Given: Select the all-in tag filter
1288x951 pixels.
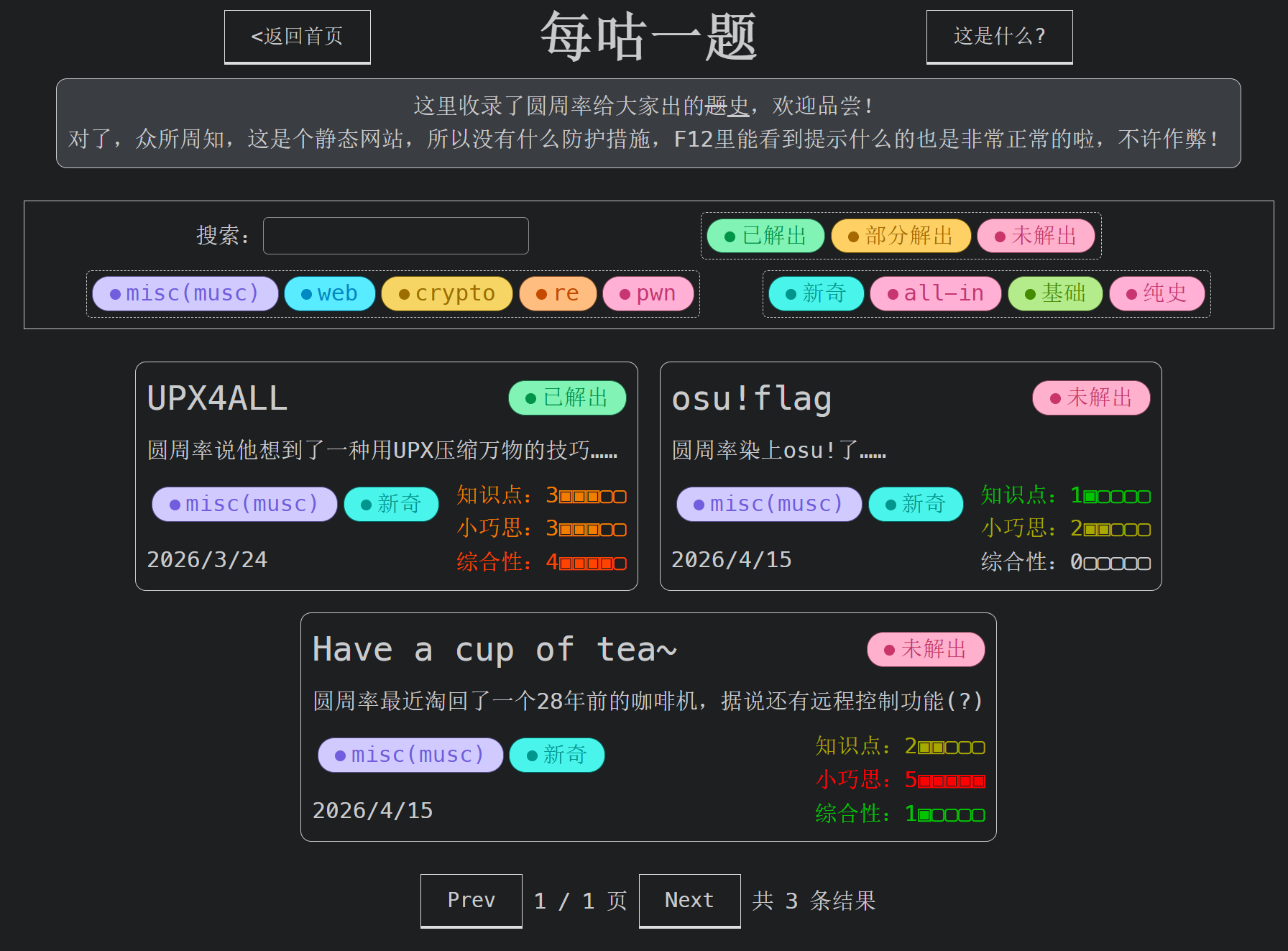Looking at the screenshot, I should click(x=935, y=294).
